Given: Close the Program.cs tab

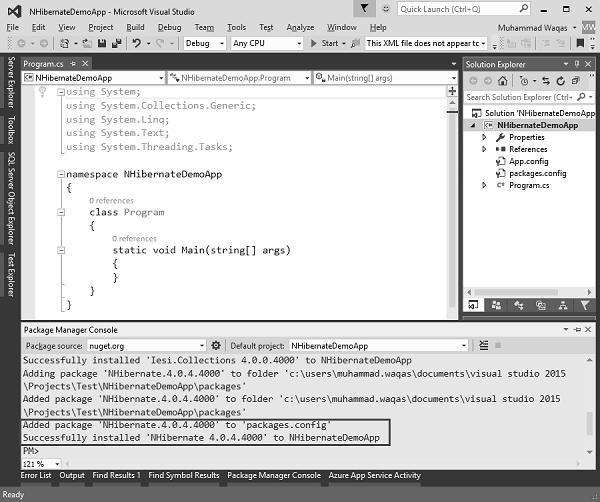Looking at the screenshot, I should (x=85, y=64).
